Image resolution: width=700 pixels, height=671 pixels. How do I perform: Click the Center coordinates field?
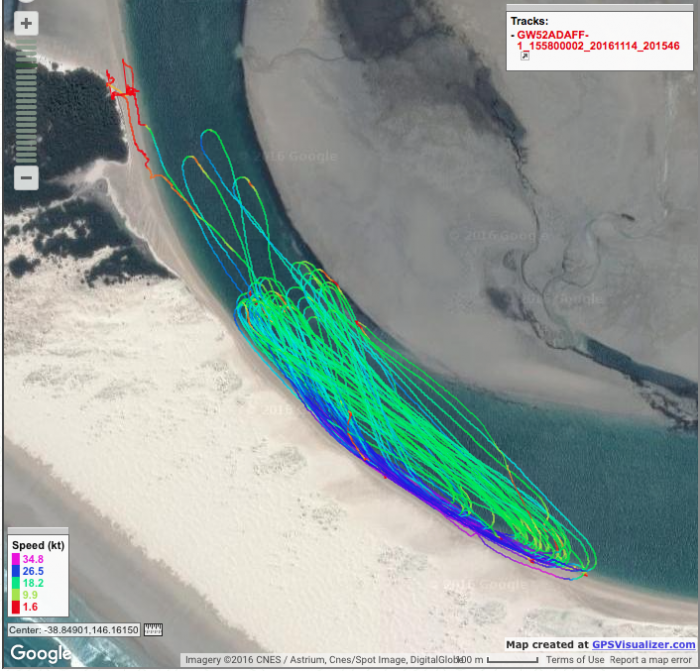click(x=75, y=630)
